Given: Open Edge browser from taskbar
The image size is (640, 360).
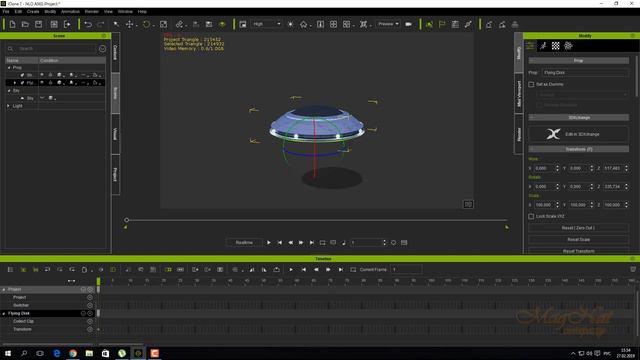Looking at the screenshot, I should coord(57,353).
